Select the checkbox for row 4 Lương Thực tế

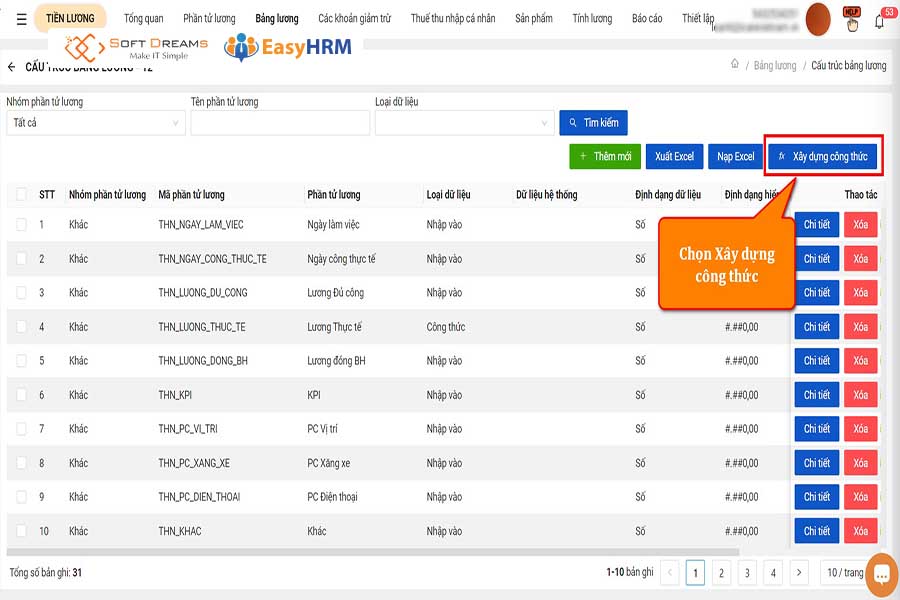(22, 327)
